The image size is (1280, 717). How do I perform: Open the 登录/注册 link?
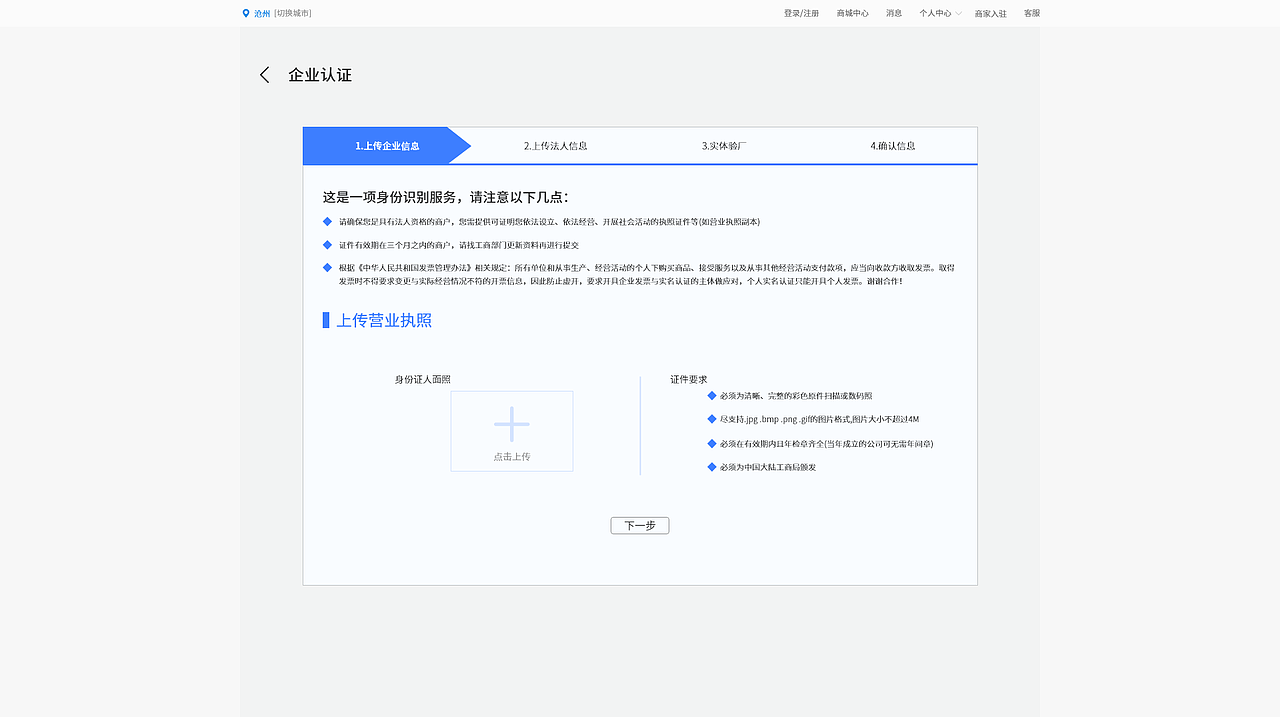pos(801,13)
